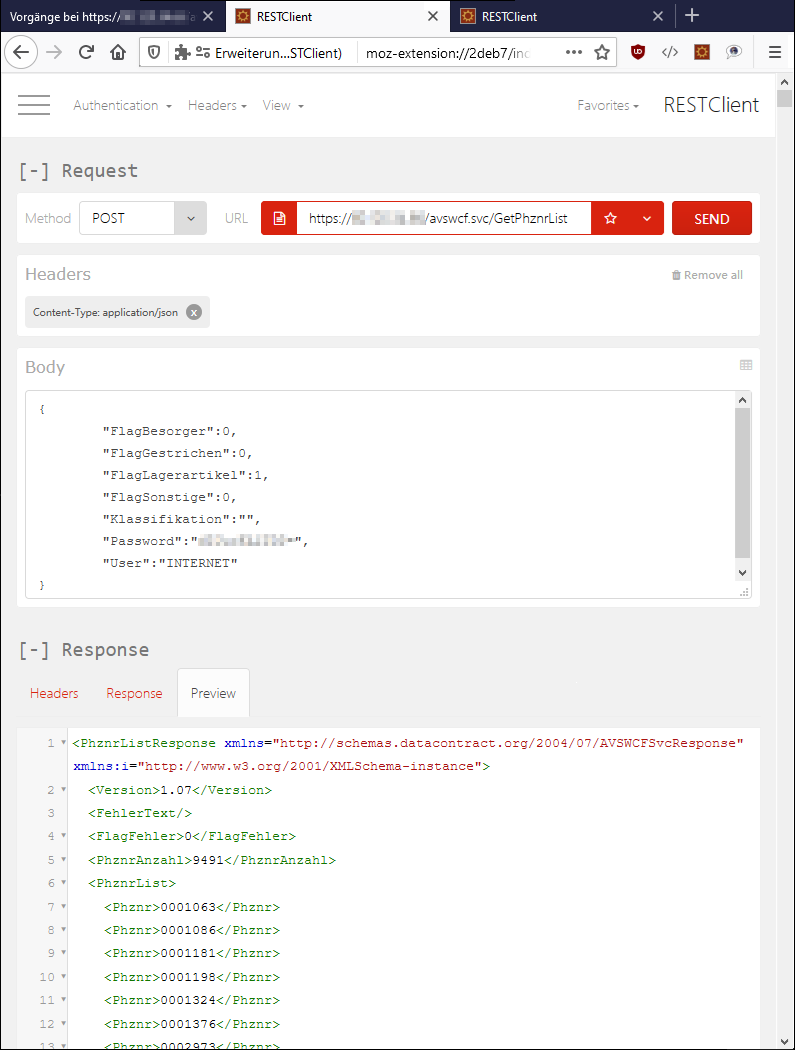Viewport: 795px width, 1050px height.
Task: Open the Headers menu in RESTClient
Action: pyautogui.click(x=216, y=104)
